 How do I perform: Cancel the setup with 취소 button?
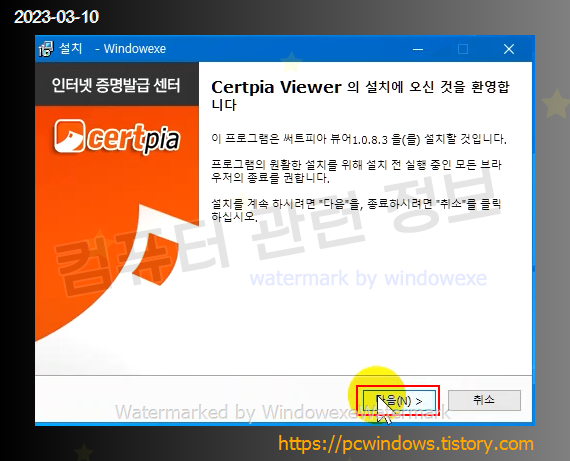(484, 400)
